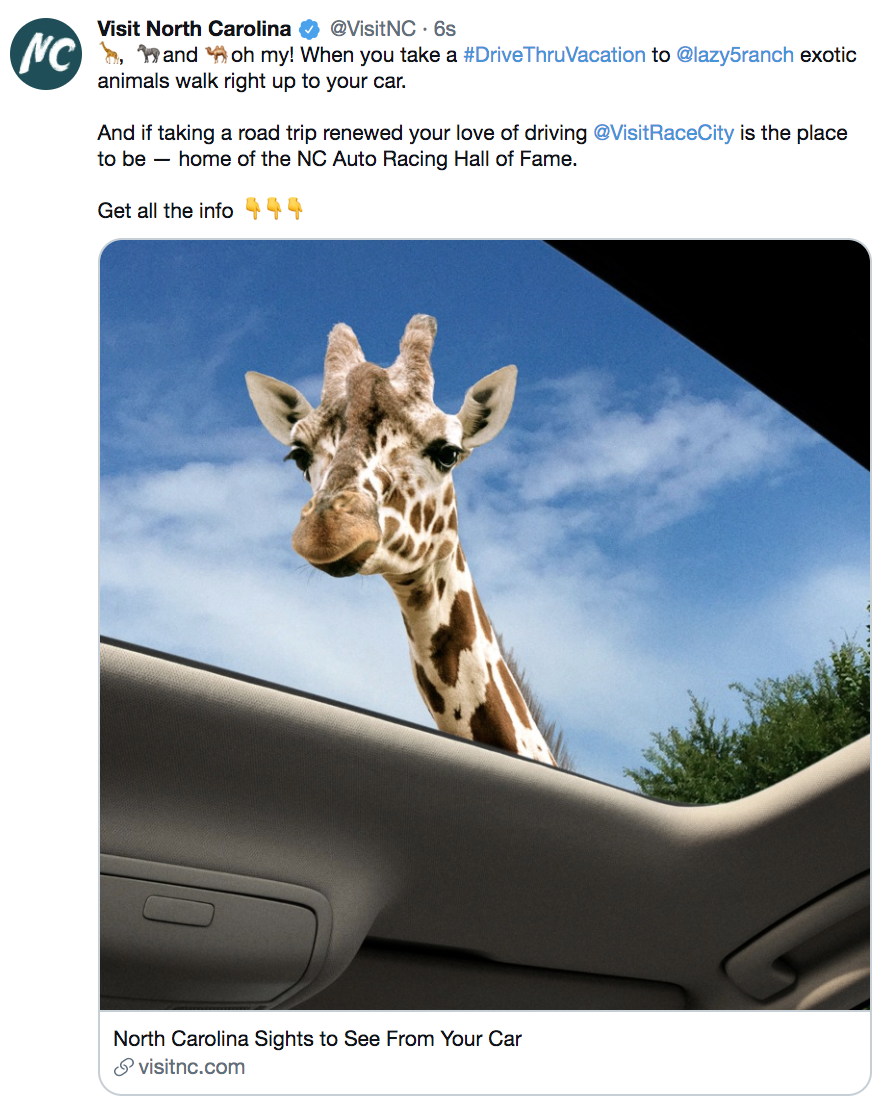The height and width of the screenshot is (1106, 882).
Task: Open the Visit North Carolina display name
Action: pyautogui.click(x=194, y=29)
